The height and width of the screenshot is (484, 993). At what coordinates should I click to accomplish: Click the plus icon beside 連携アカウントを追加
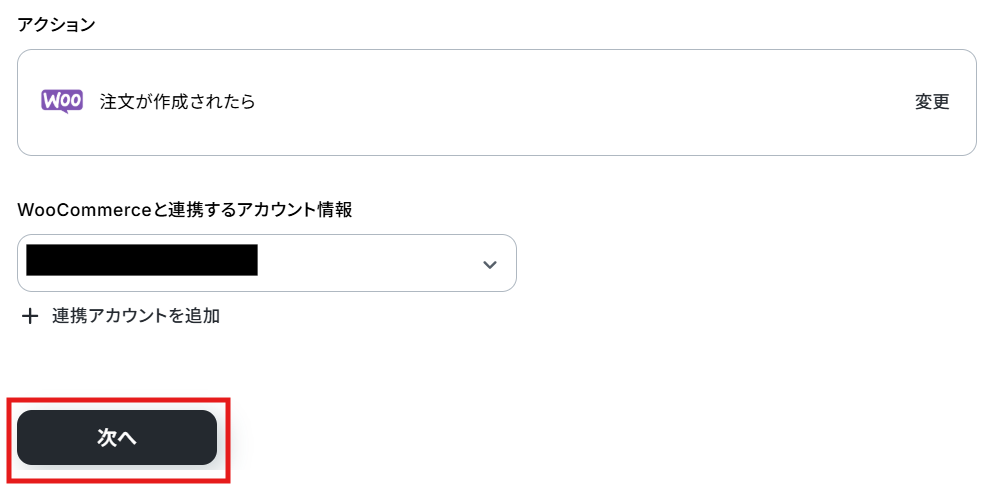tap(31, 316)
